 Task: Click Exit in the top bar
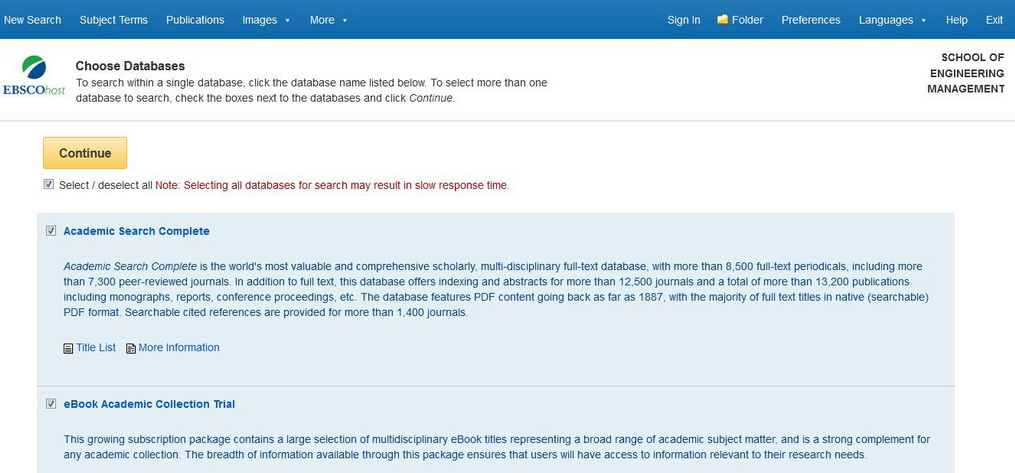pyautogui.click(x=994, y=20)
